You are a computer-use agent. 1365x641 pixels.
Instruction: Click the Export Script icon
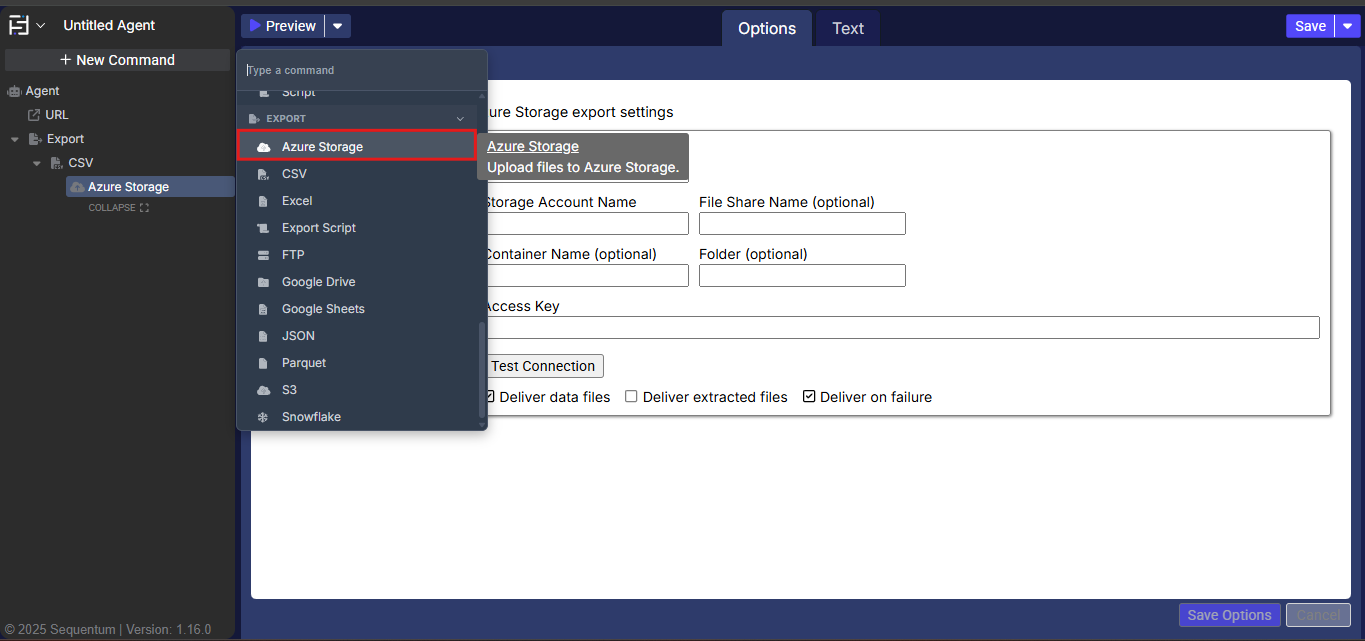263,228
